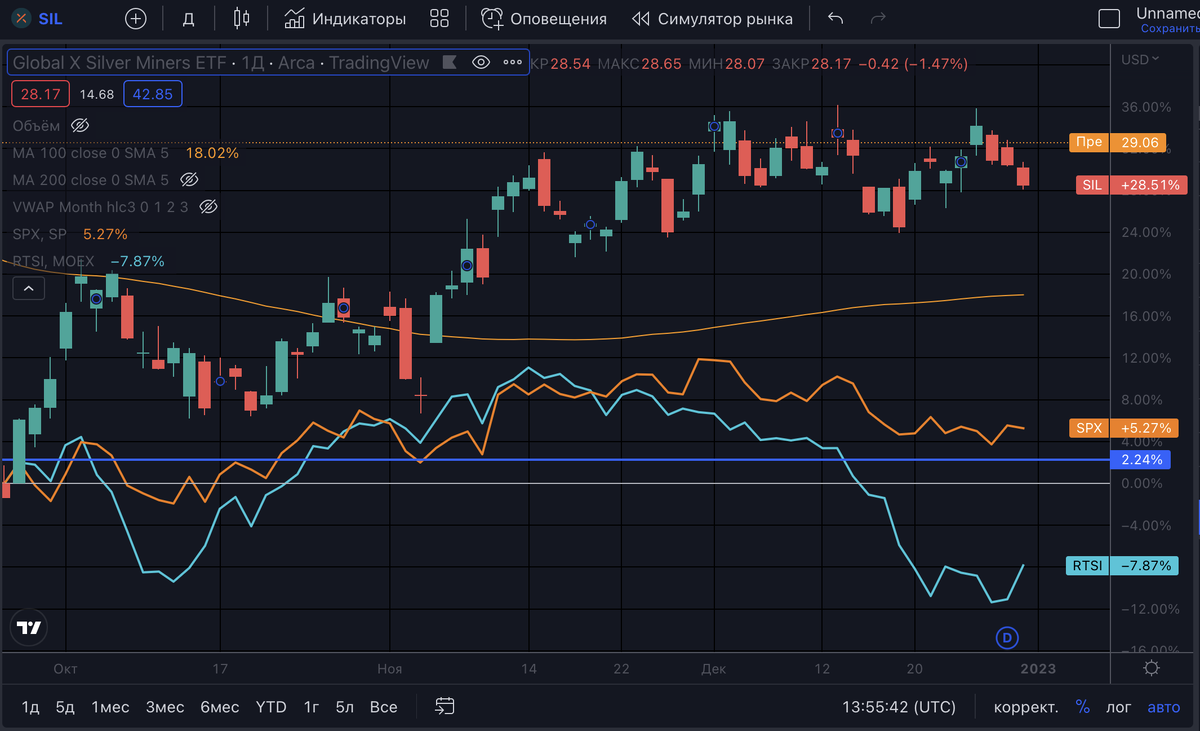Collapse the indicator legend list
The height and width of the screenshot is (731, 1200).
click(28, 289)
